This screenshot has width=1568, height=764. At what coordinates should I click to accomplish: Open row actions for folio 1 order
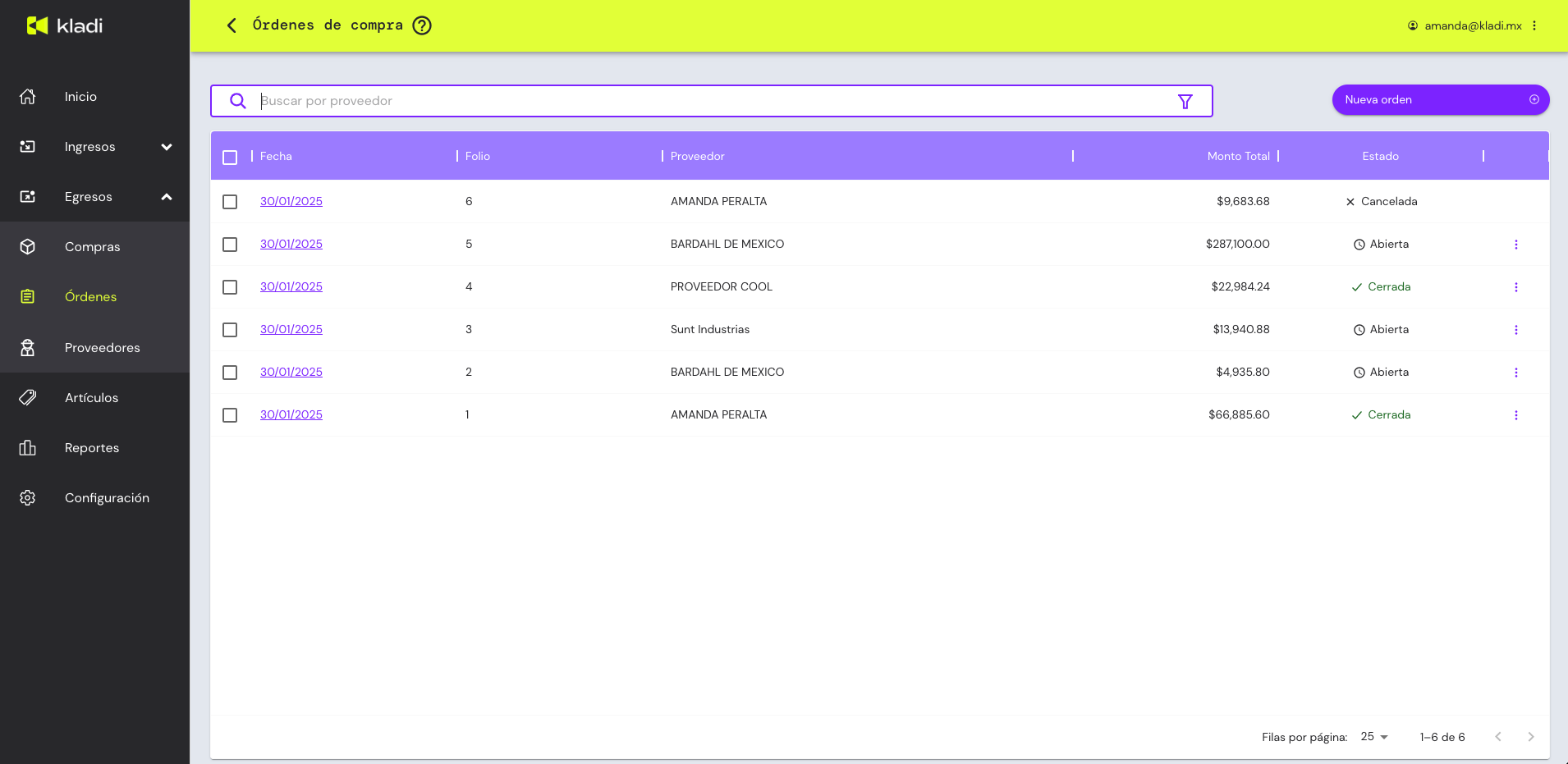[1515, 415]
